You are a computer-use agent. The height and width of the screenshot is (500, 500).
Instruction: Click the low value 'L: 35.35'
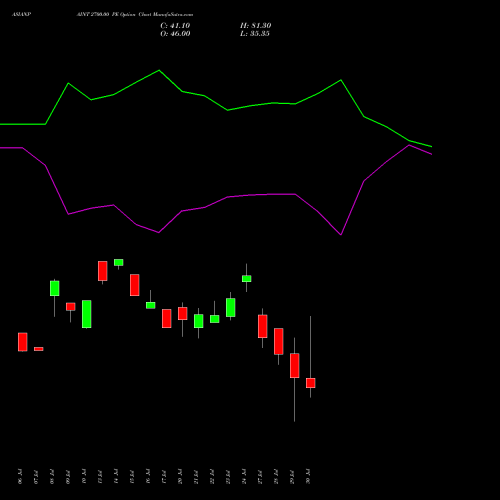(x=255, y=34)
